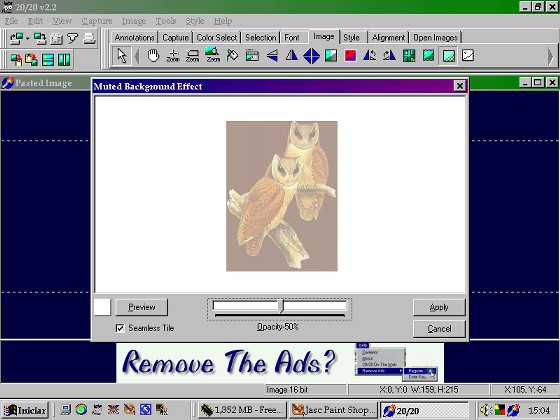Viewport: 560px width, 420px height.
Task: Select the arrow pointer tool
Action: tap(121, 56)
